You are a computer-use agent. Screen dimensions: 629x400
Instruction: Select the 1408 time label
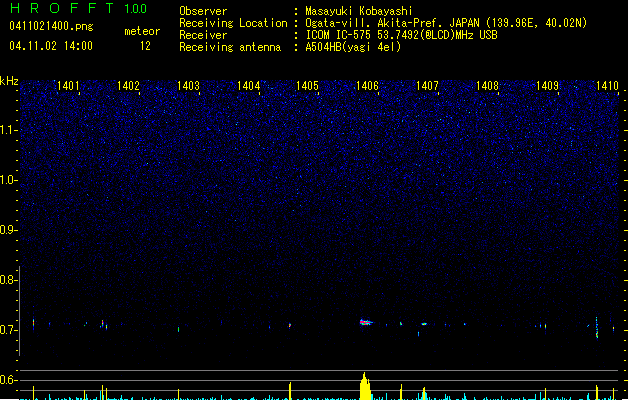coord(487,86)
